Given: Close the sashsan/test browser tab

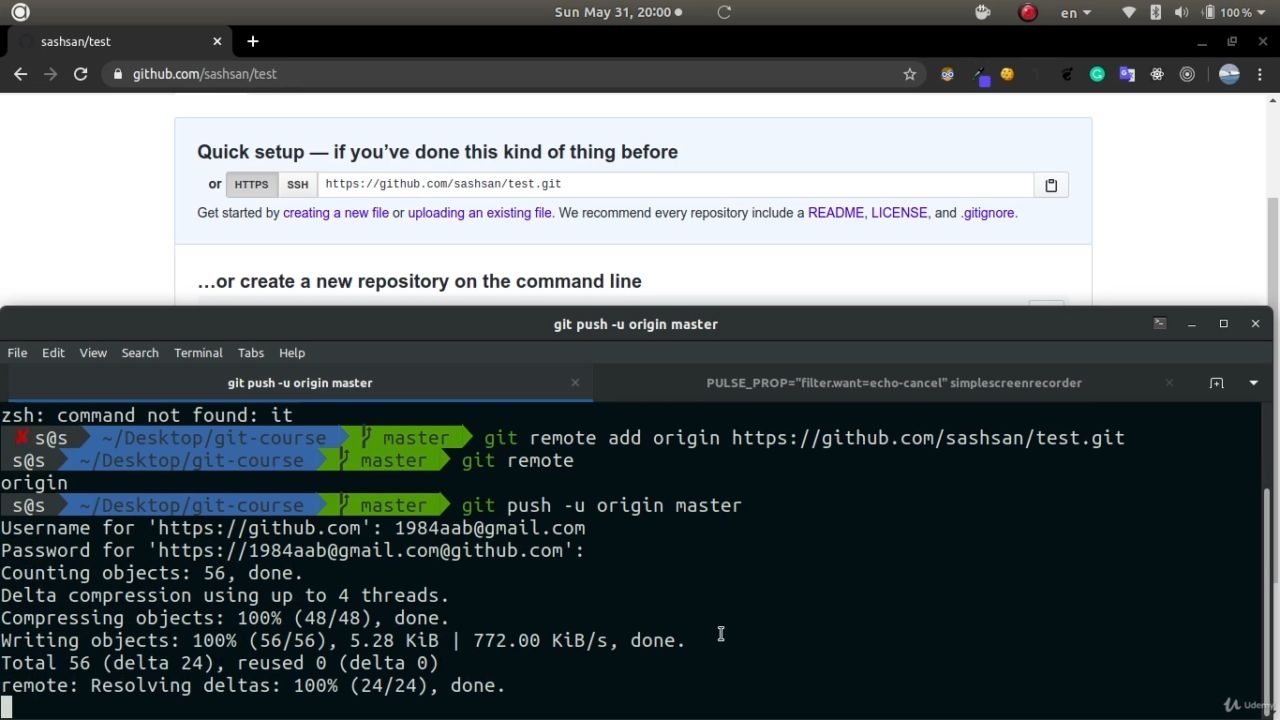Looking at the screenshot, I should [x=217, y=41].
